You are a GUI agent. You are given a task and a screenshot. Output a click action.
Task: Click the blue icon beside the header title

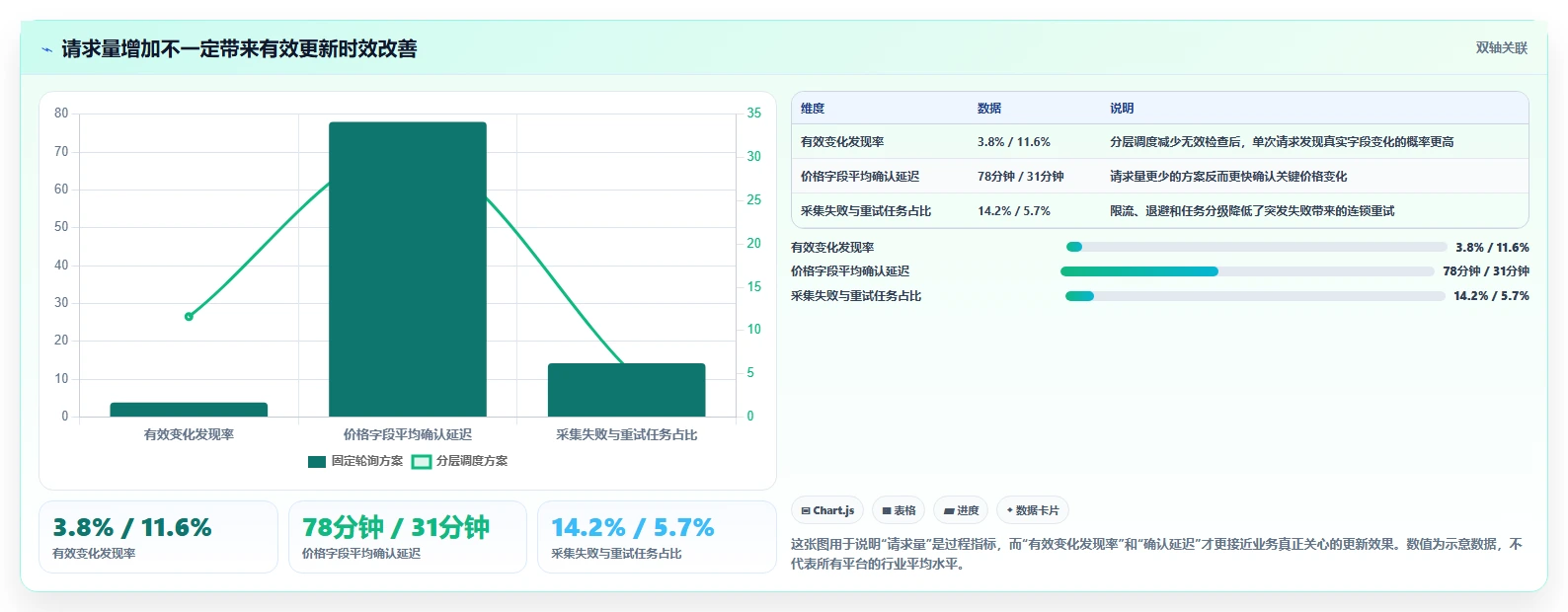47,48
